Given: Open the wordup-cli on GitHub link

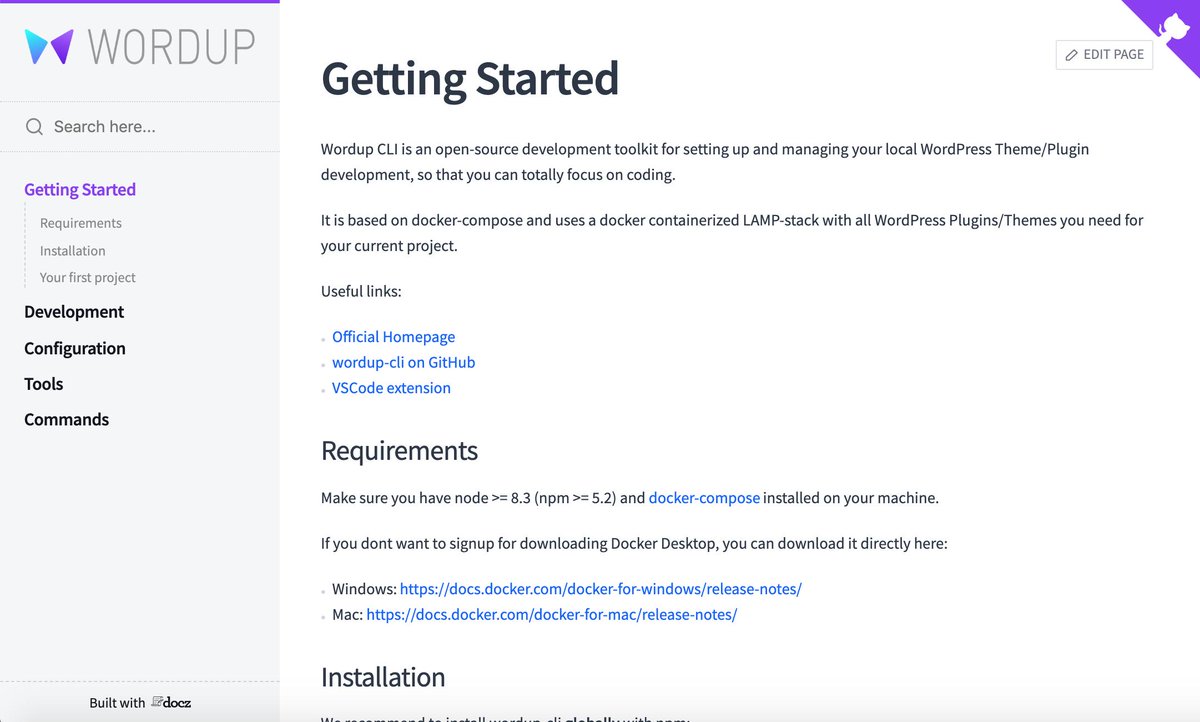Looking at the screenshot, I should click(x=404, y=362).
